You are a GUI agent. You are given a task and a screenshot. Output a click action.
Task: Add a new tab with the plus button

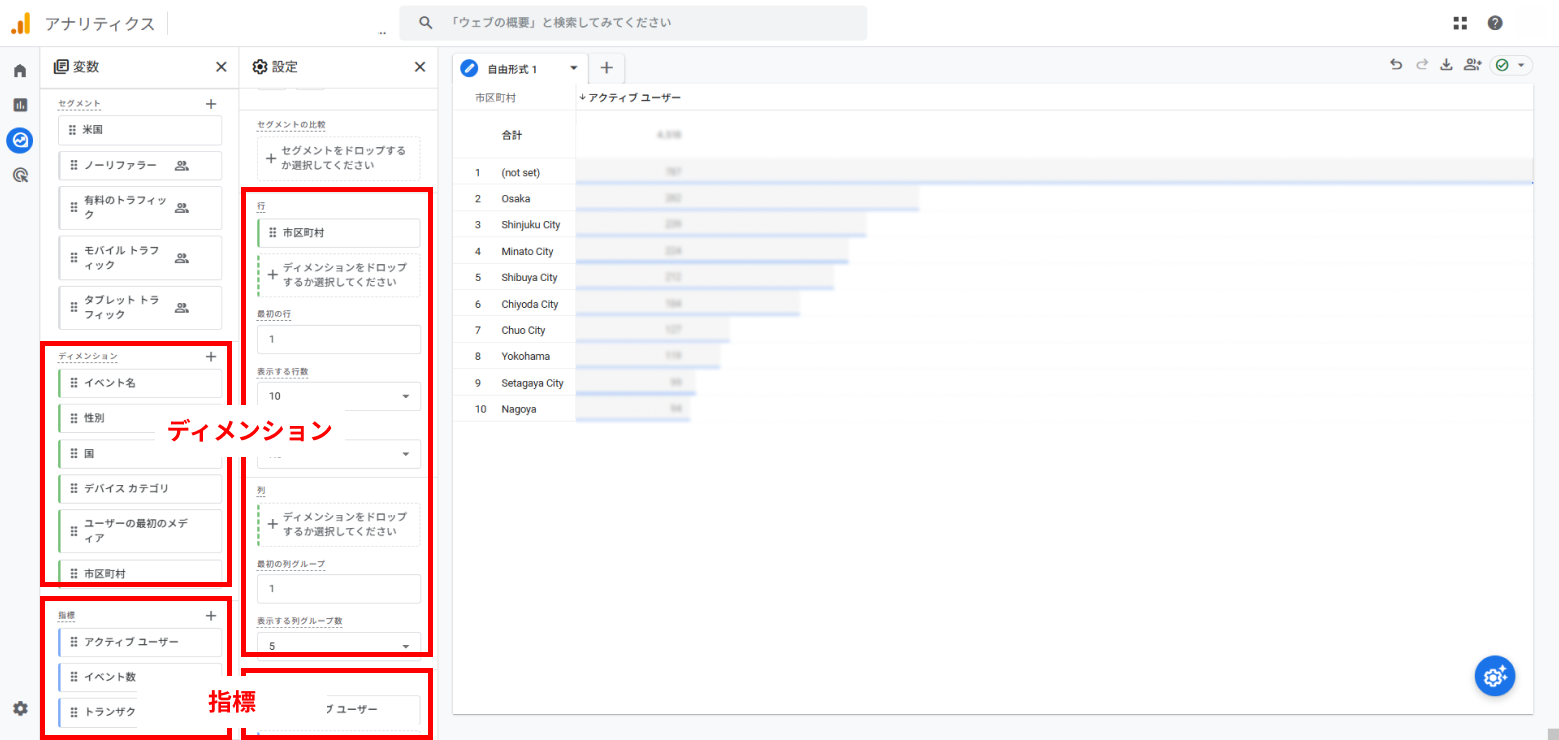pyautogui.click(x=606, y=68)
